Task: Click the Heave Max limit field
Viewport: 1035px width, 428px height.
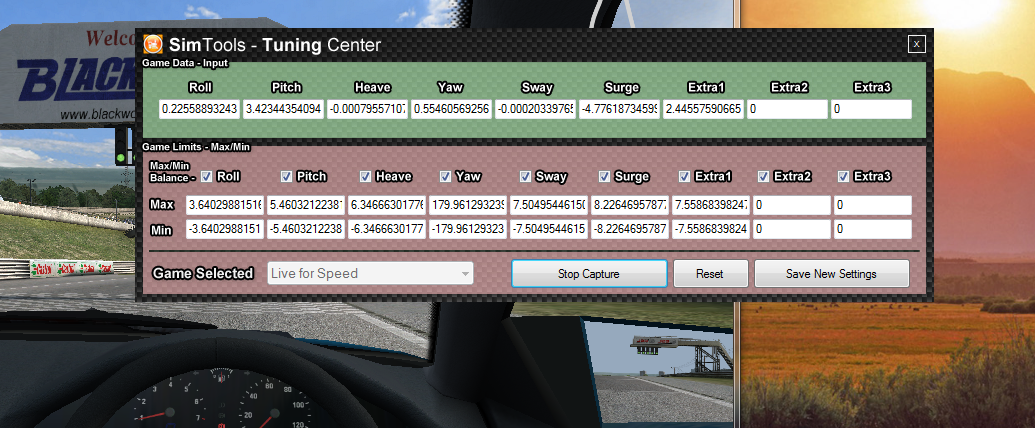Action: tap(387, 205)
